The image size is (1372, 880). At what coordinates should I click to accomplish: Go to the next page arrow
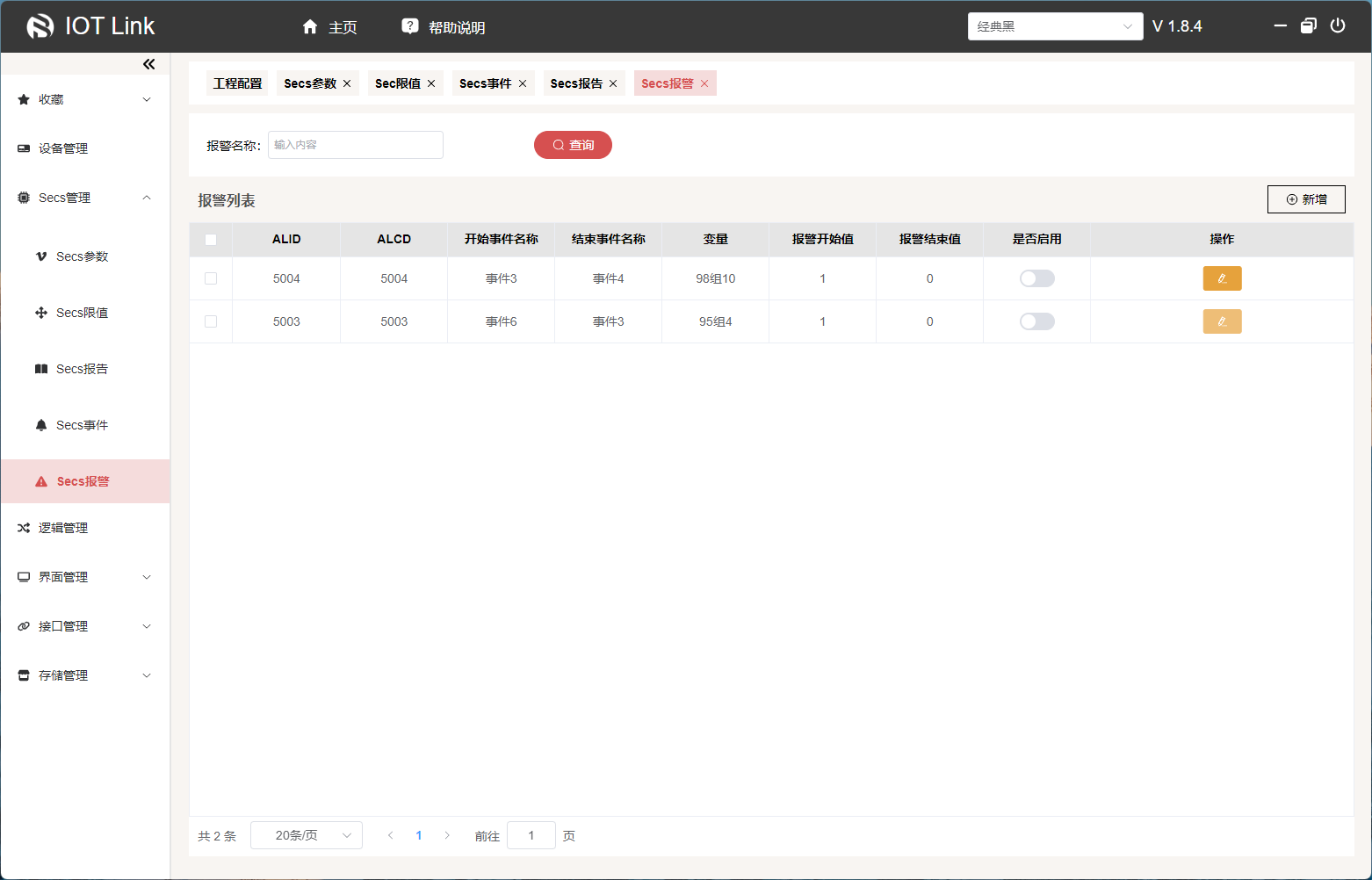click(447, 835)
